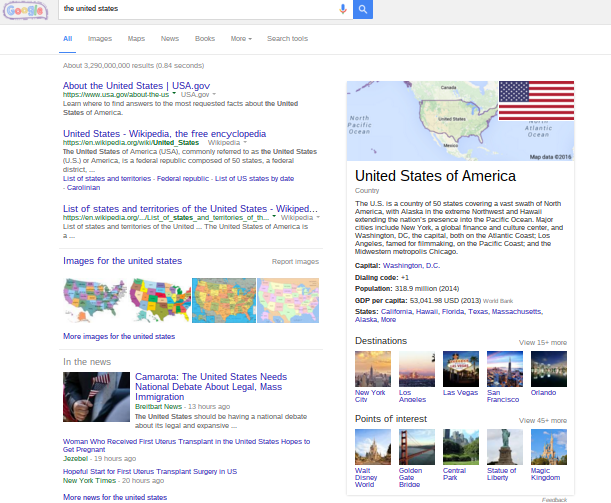611x503 pixels.
Task: Open Los Angeles destination thumbnail
Action: (417, 369)
